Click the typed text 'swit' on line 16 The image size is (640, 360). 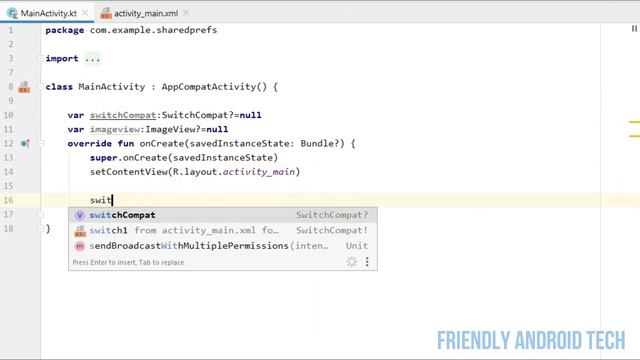100,200
